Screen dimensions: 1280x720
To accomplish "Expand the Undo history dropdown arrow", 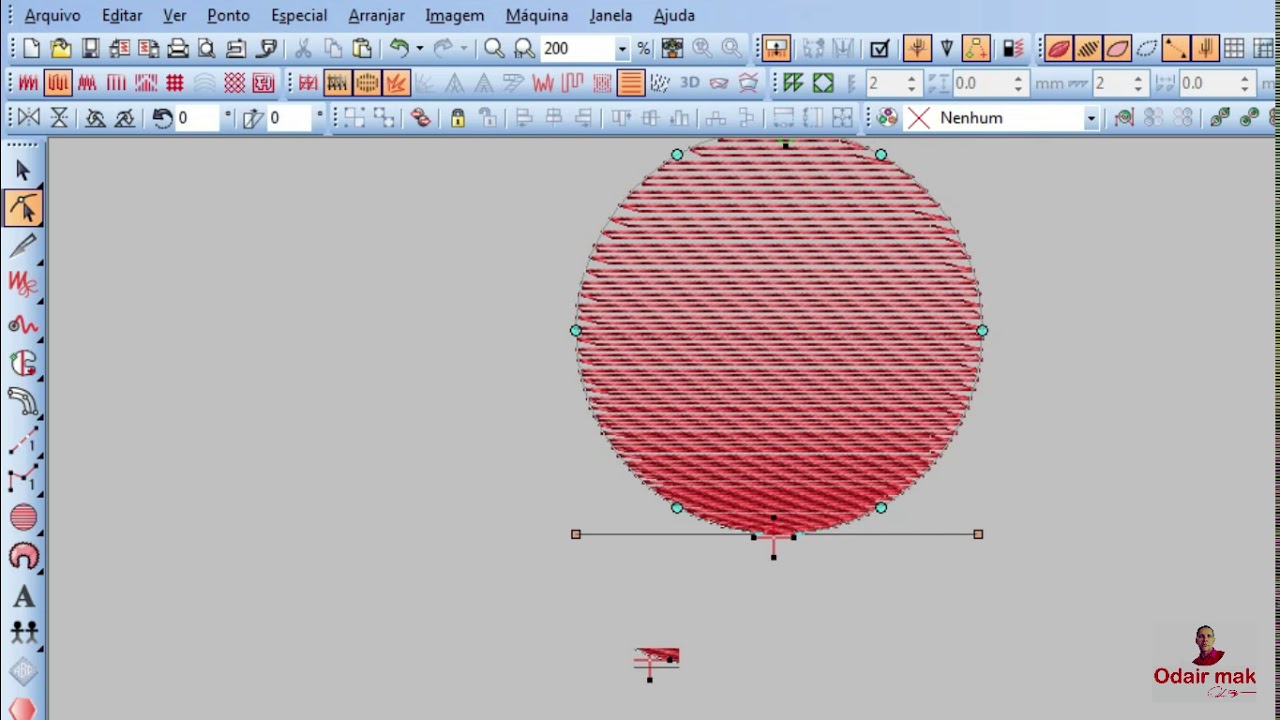I will [x=419, y=48].
